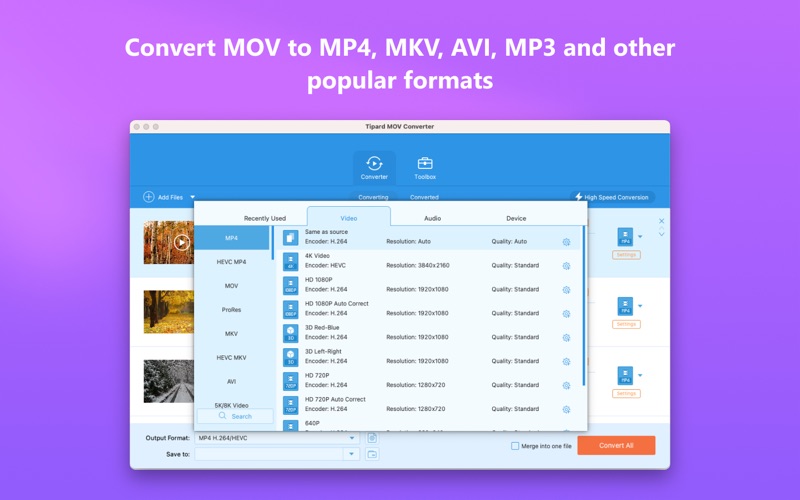Select the snowy road video thumbnail
Image resolution: width=800 pixels, height=500 pixels.
click(x=169, y=381)
